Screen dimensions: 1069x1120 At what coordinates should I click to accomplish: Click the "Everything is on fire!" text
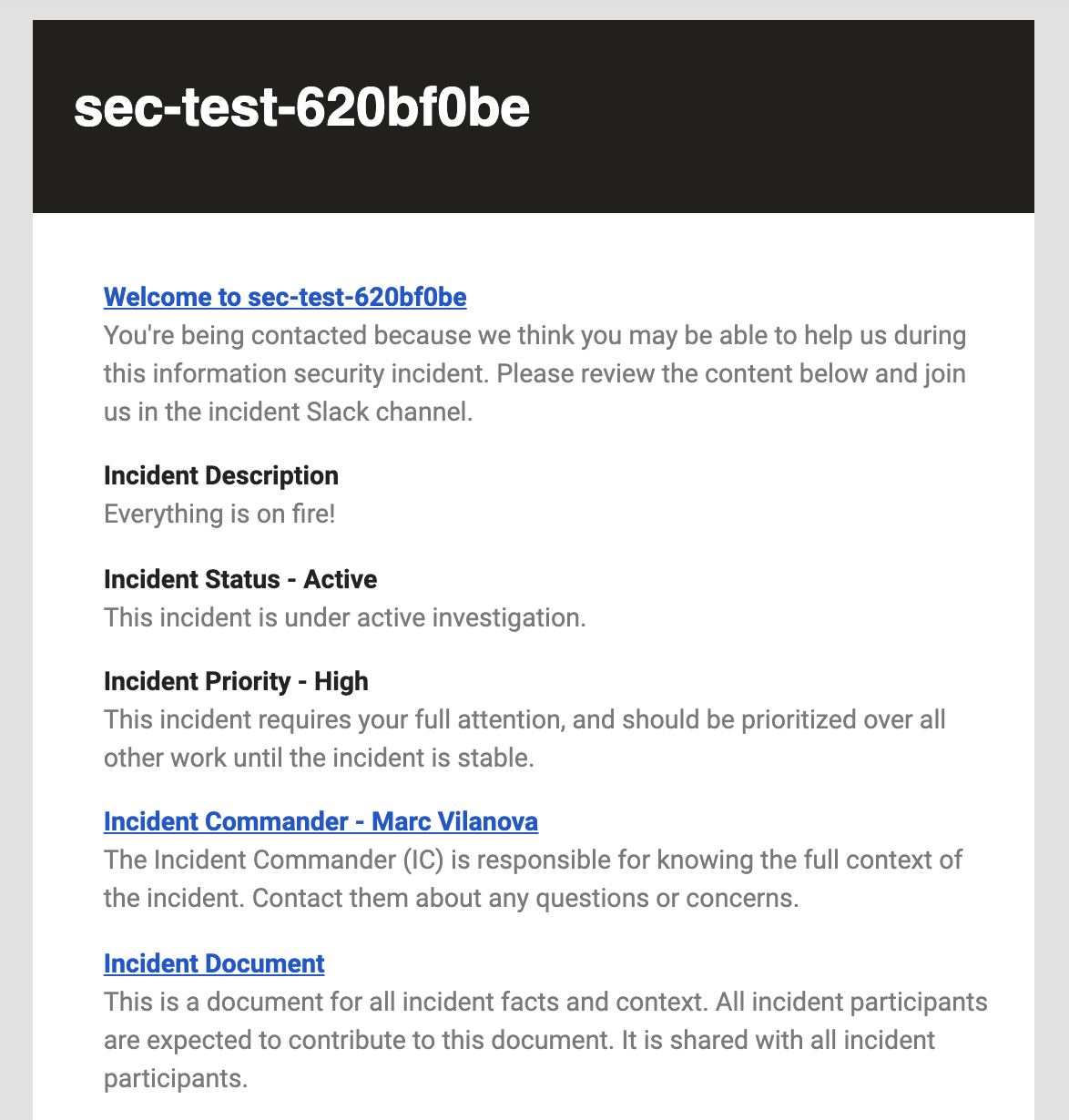(x=219, y=514)
